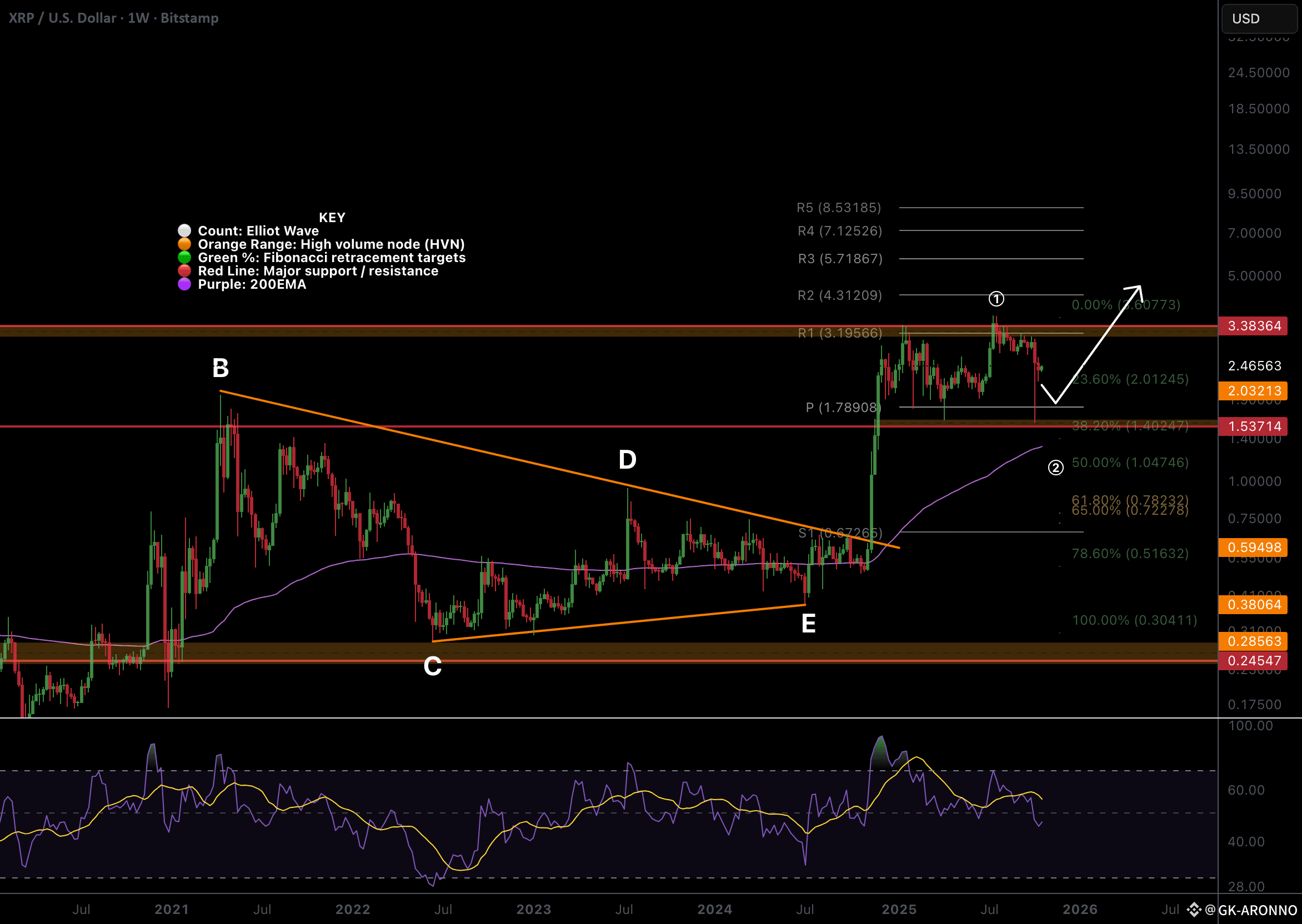The height and width of the screenshot is (924, 1302).
Task: Click the 50.00% (1.04746) Fibonacci label
Action: point(1130,463)
